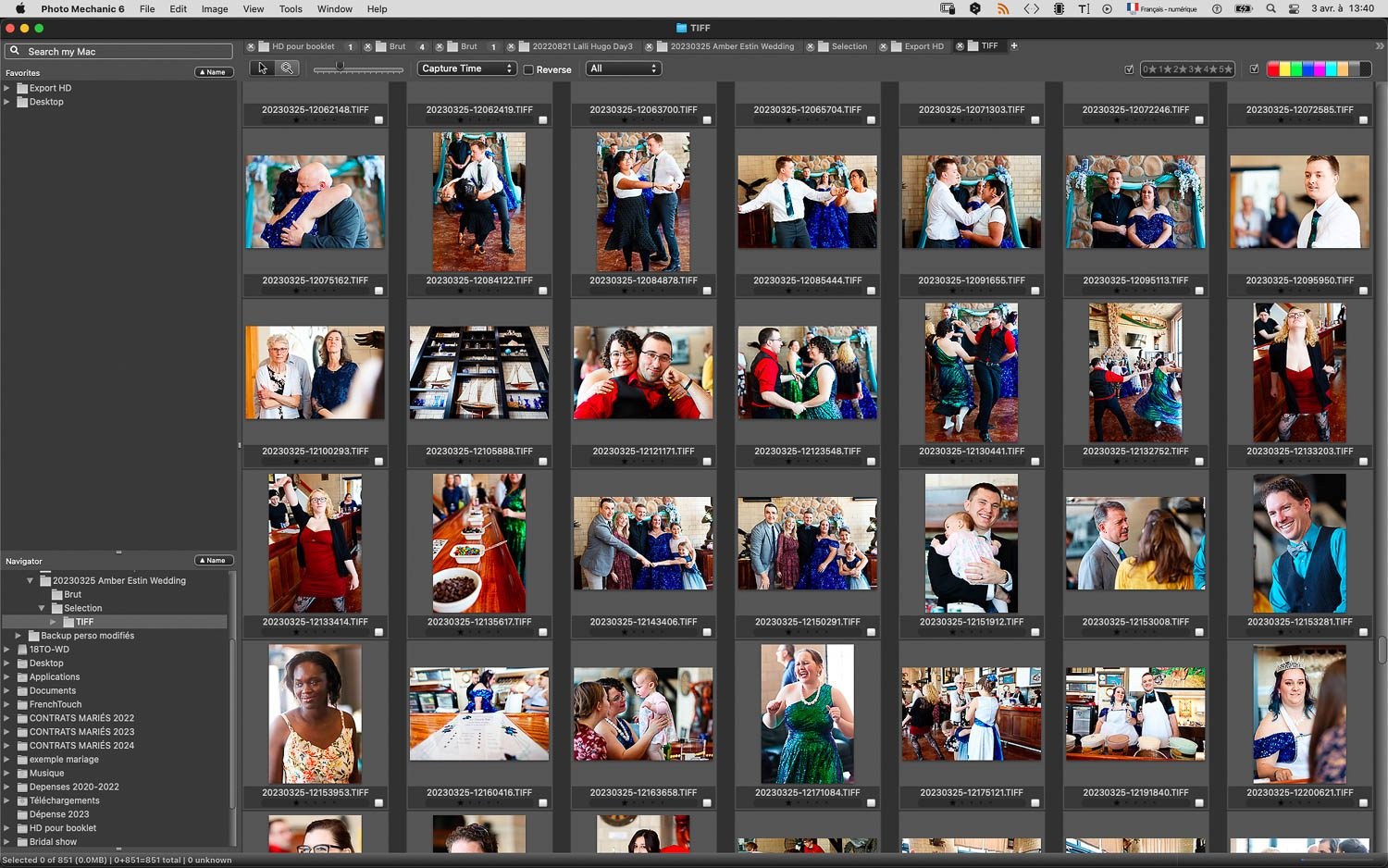Click the text cursor menu bar icon

tap(1084, 8)
